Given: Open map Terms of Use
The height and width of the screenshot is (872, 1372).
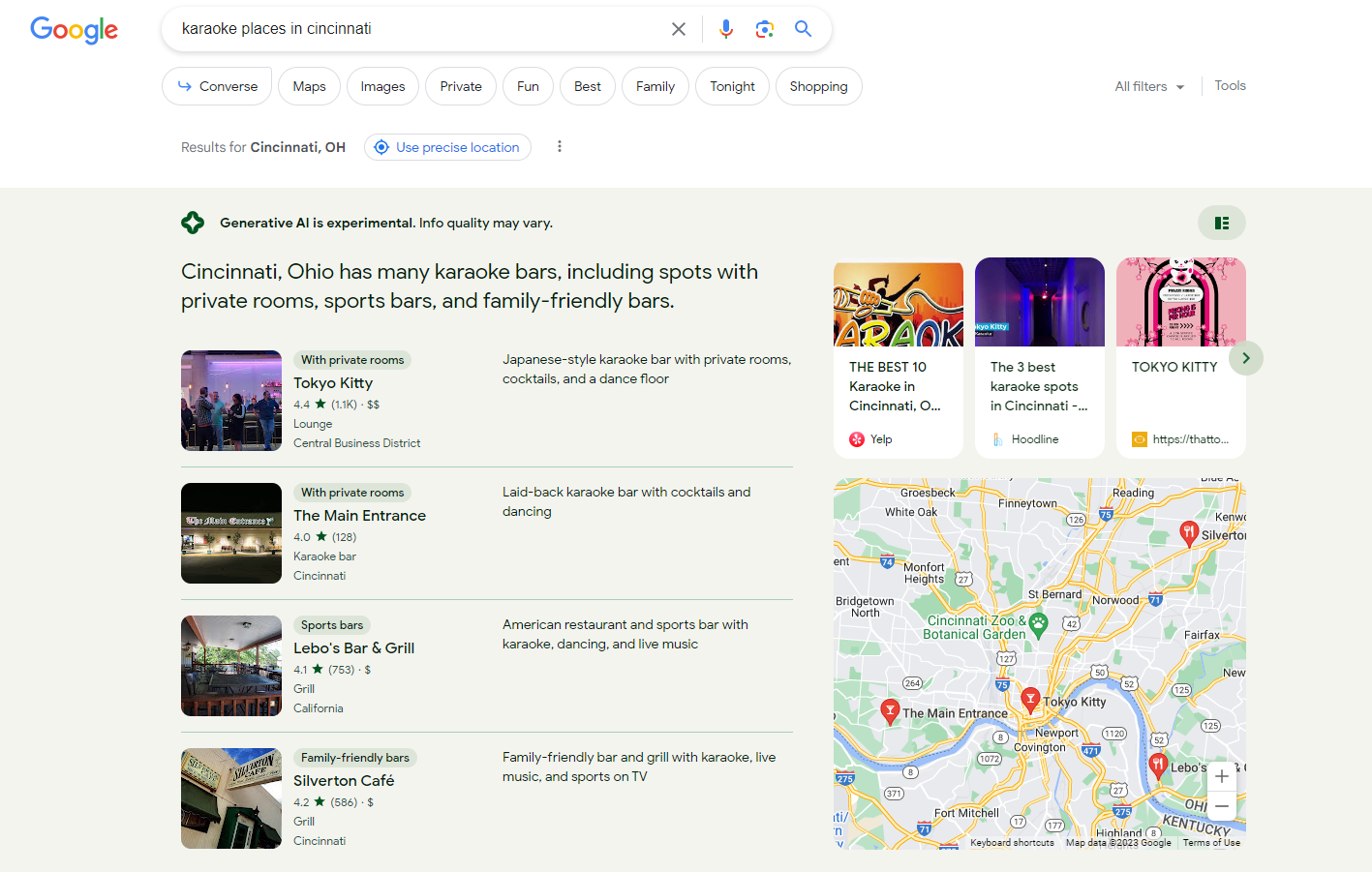Looking at the screenshot, I should pyautogui.click(x=1211, y=843).
